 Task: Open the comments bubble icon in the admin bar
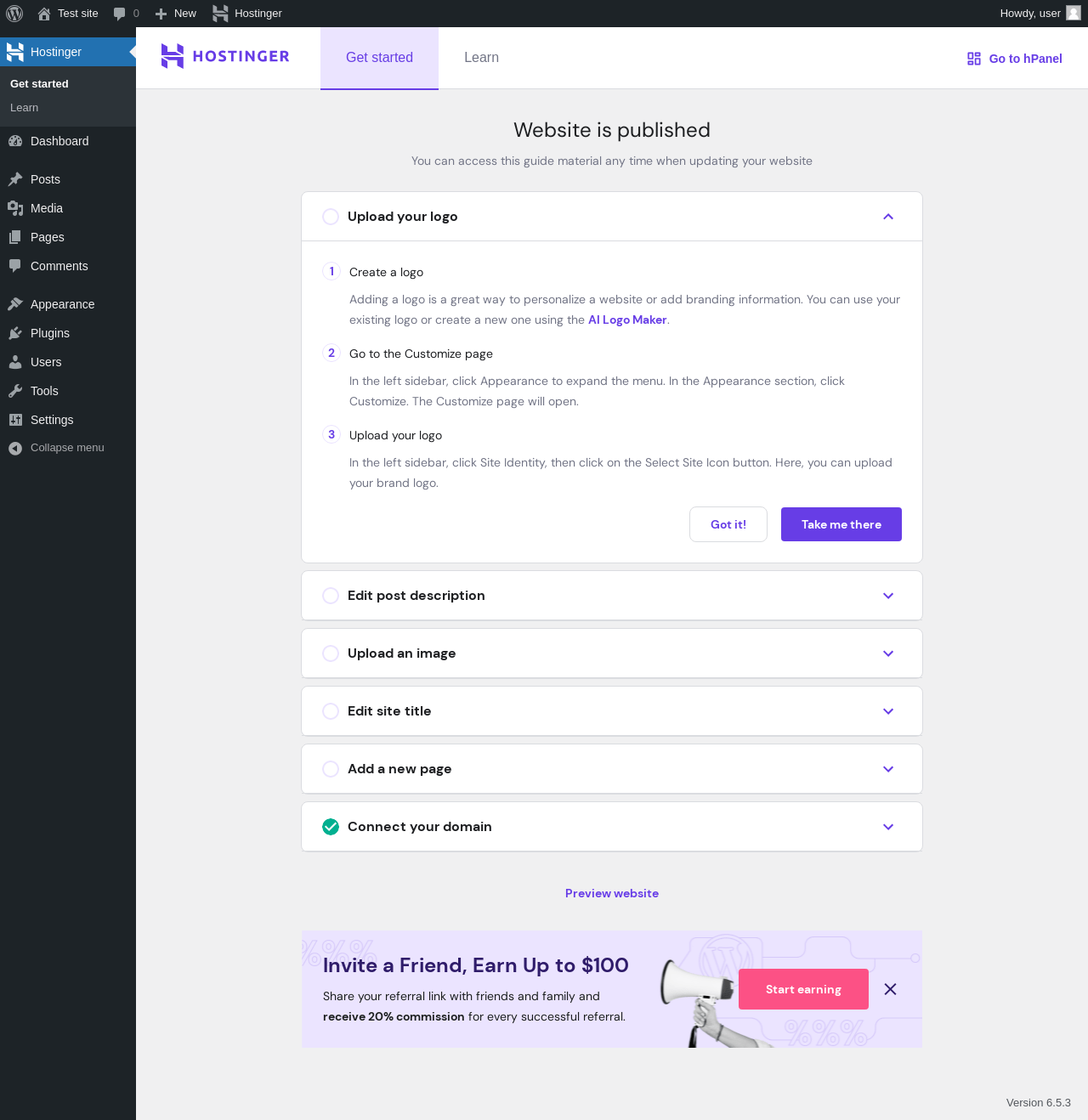(x=119, y=14)
